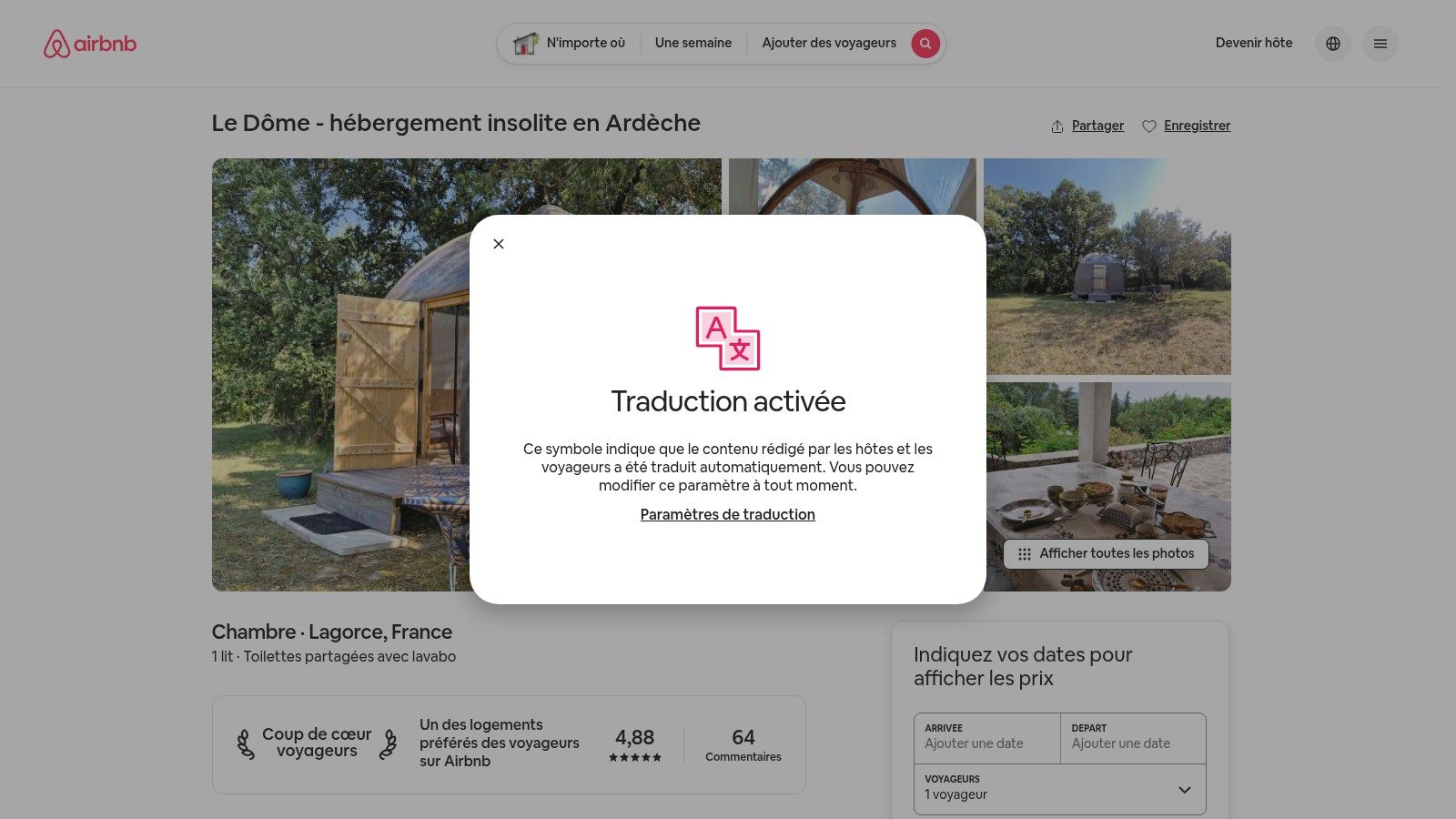Click the Partager share link
This screenshot has height=819, width=1456.
pos(1087,126)
